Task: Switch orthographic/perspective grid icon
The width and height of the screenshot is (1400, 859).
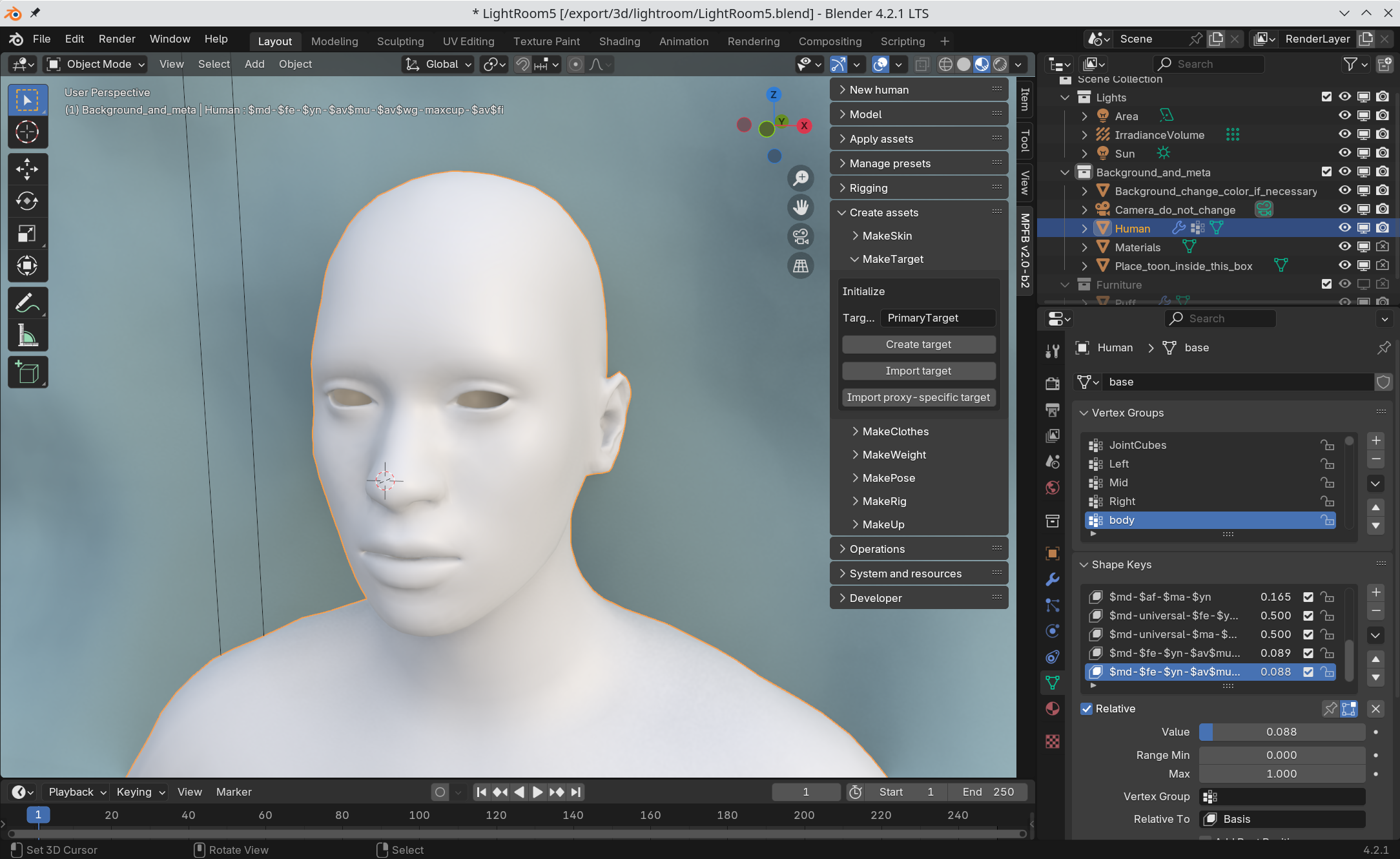Action: (801, 265)
